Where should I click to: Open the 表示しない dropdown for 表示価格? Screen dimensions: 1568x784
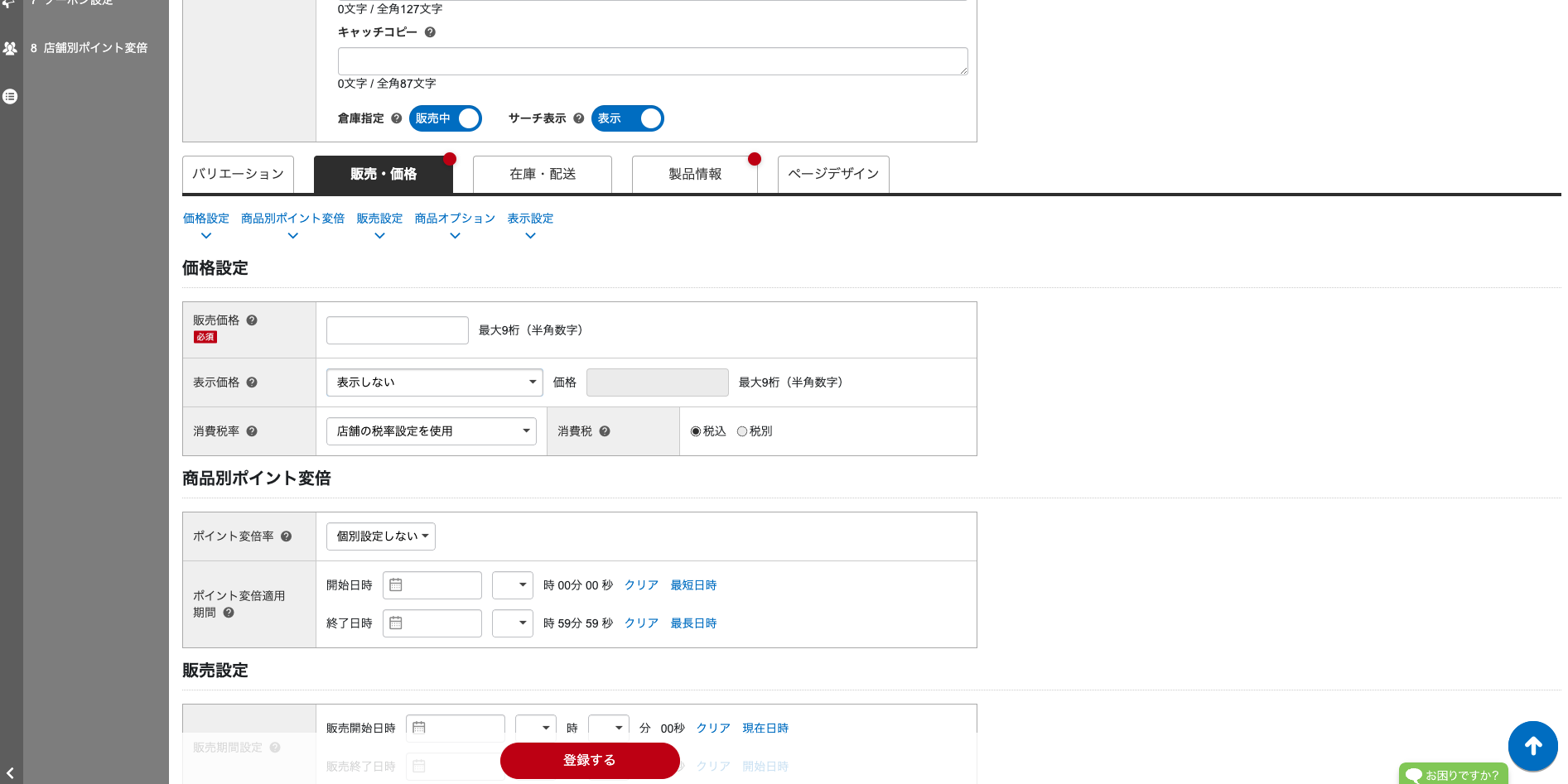point(434,382)
